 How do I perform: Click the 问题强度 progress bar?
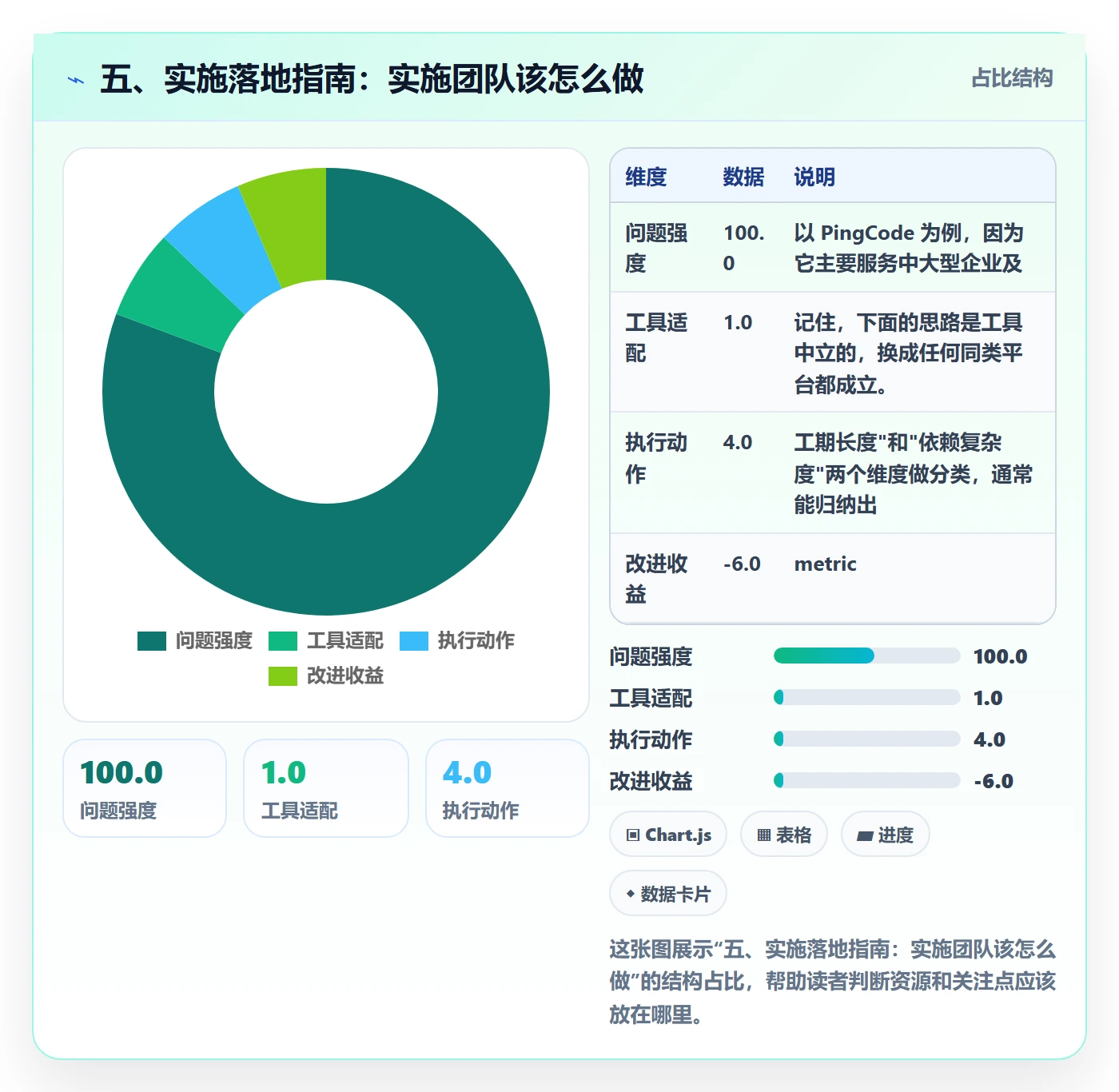pyautogui.click(x=866, y=656)
